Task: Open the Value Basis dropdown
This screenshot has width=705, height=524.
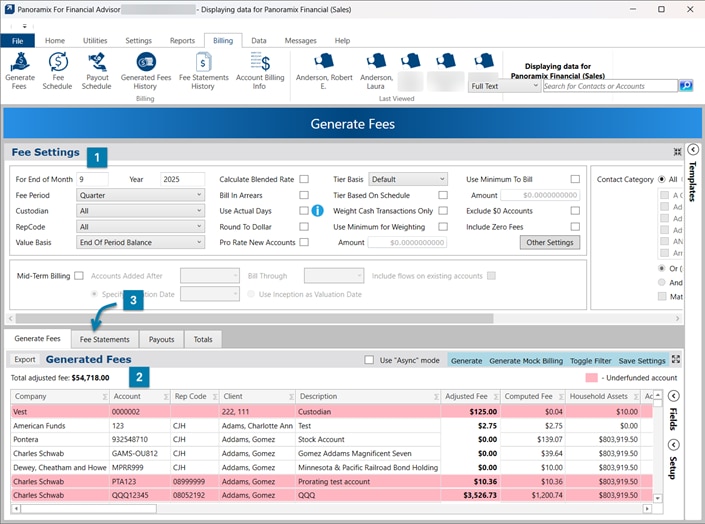Action: [140, 243]
